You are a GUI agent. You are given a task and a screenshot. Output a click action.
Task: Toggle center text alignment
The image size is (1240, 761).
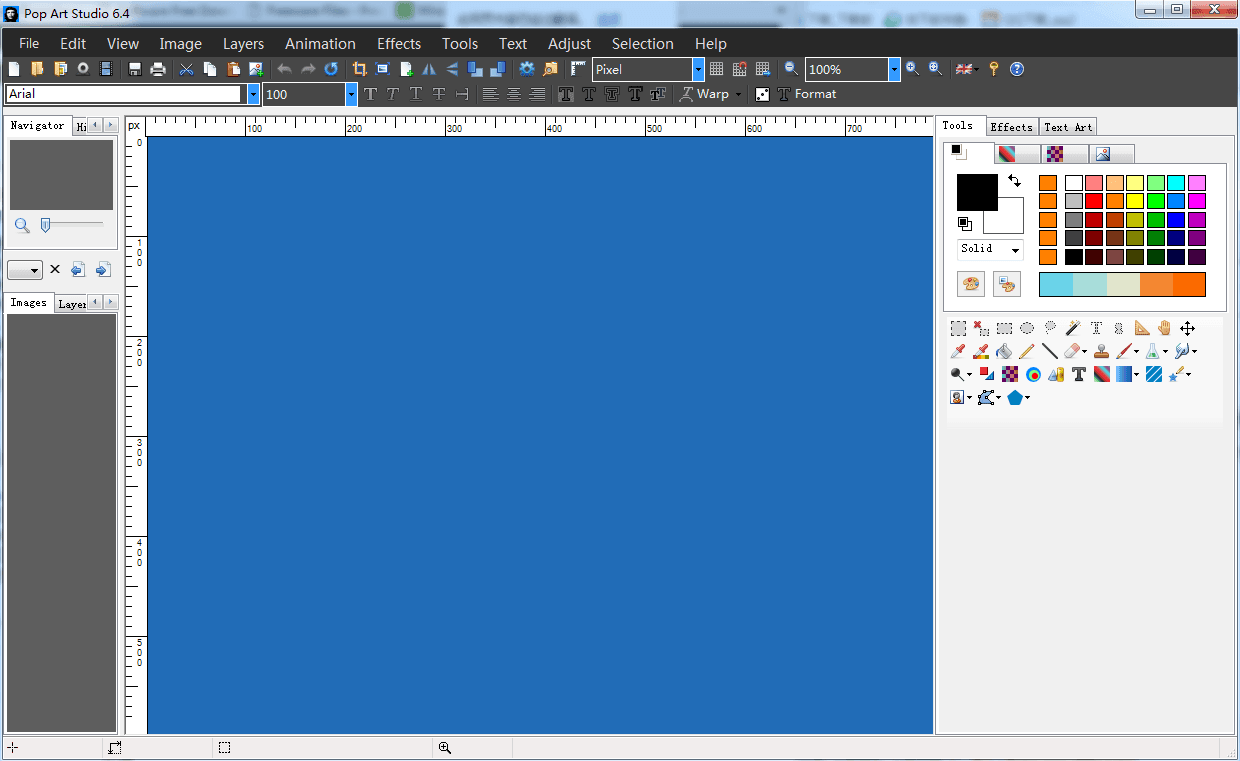(514, 94)
